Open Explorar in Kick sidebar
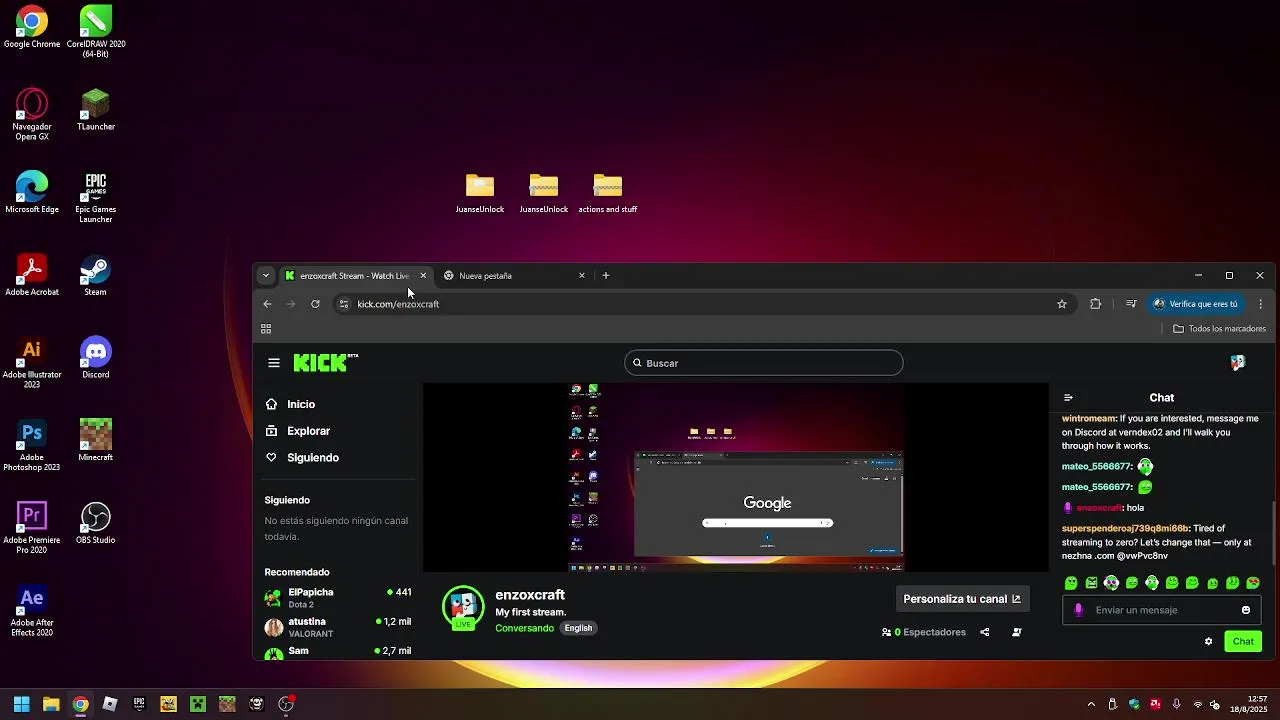The width and height of the screenshot is (1280, 720). (308, 431)
